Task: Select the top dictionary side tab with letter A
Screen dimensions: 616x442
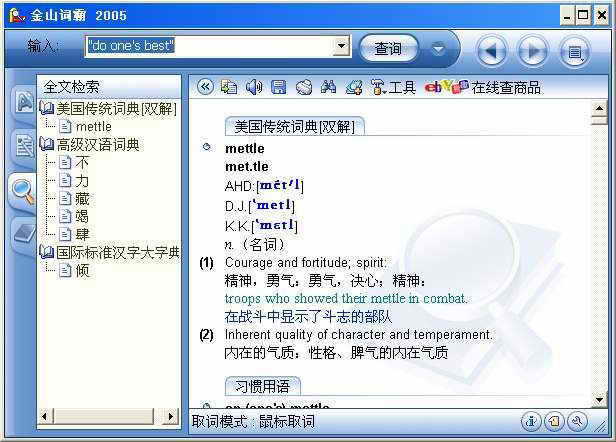Action: coord(22,102)
